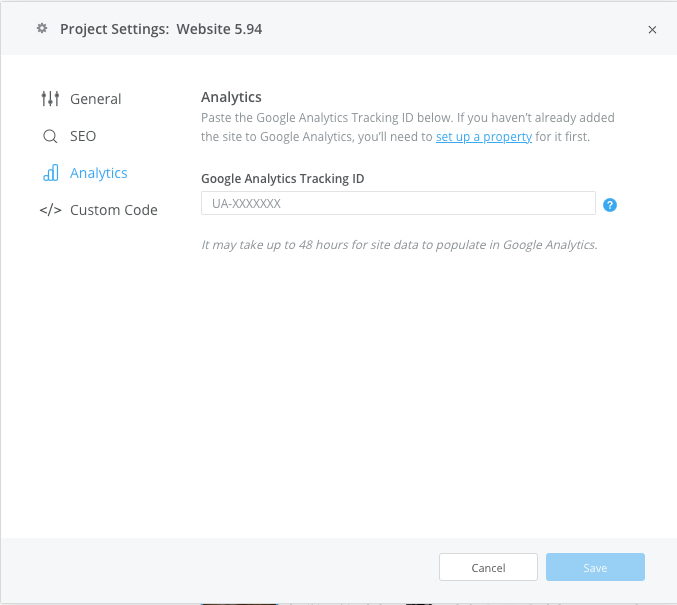The width and height of the screenshot is (677, 605).
Task: Open the blue help question mark
Action: pyautogui.click(x=610, y=204)
